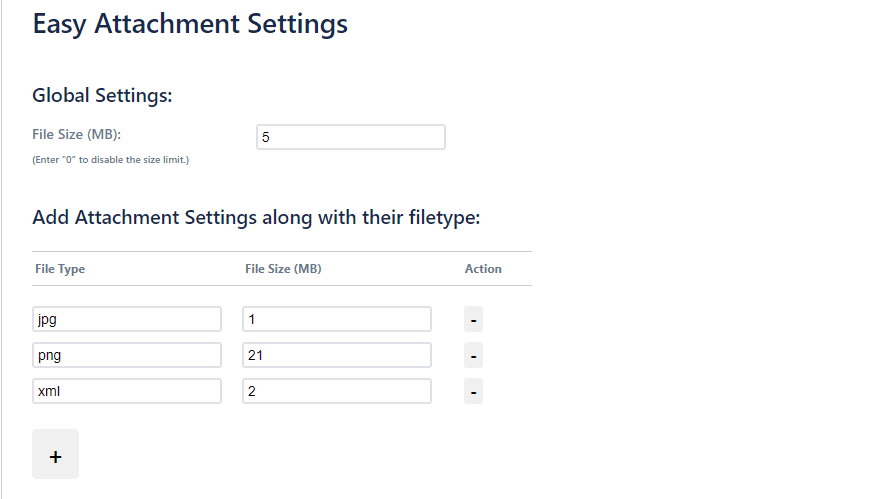Viewport: 889px width, 499px height.
Task: Click the plus button to add a row
Action: (x=55, y=455)
